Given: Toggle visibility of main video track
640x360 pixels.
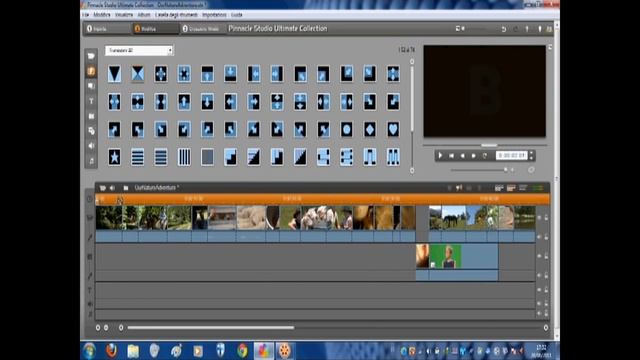Looking at the screenshot, I should 539,218.
